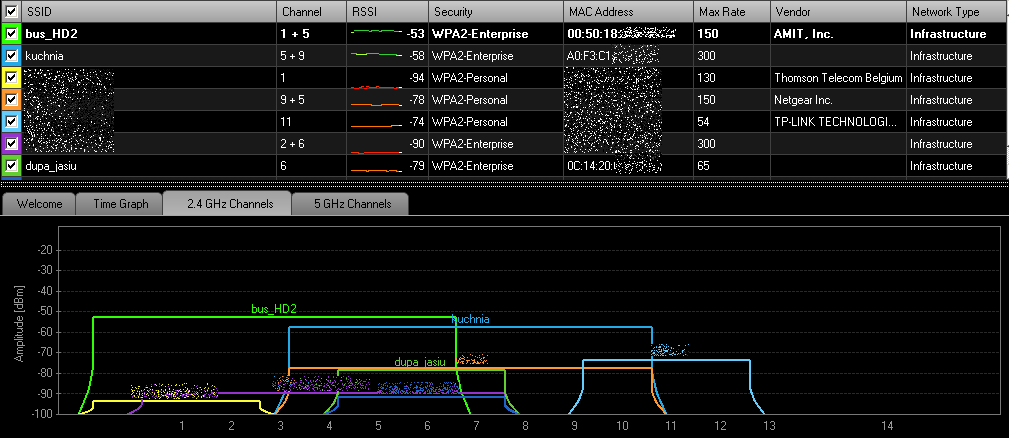Sort by the Vendor column header

click(x=837, y=11)
